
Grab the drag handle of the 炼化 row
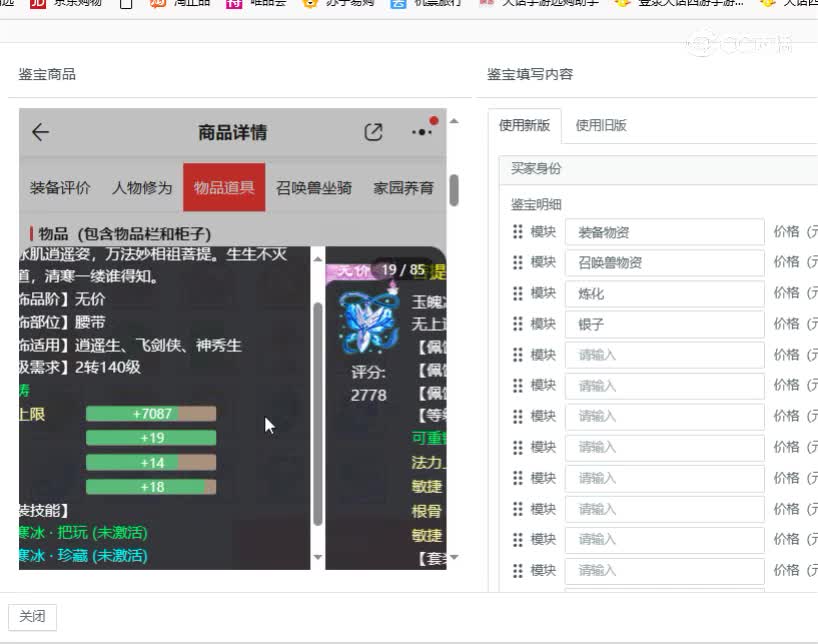517,293
